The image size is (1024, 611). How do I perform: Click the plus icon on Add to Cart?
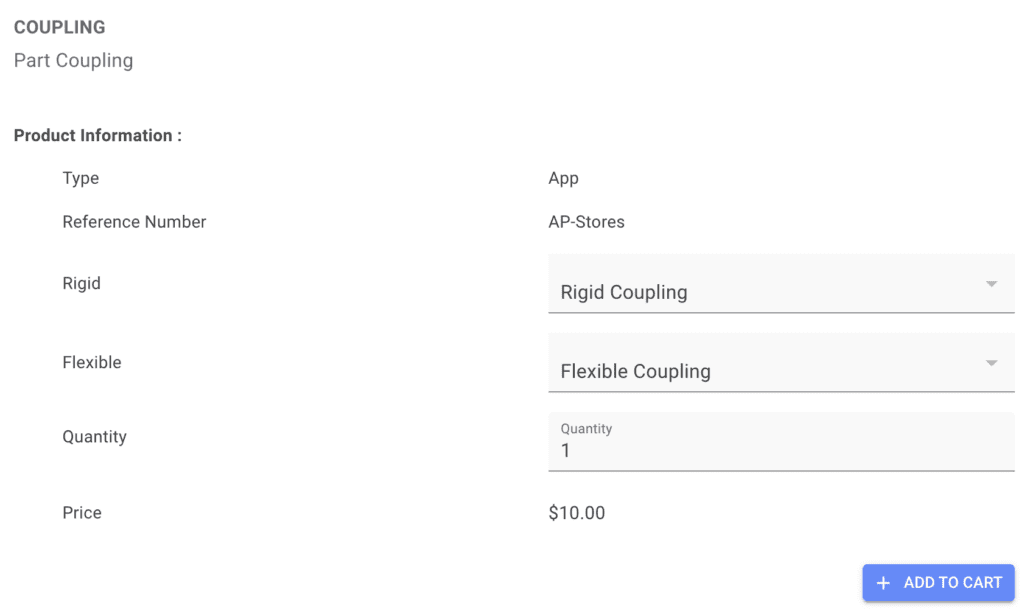pos(883,583)
